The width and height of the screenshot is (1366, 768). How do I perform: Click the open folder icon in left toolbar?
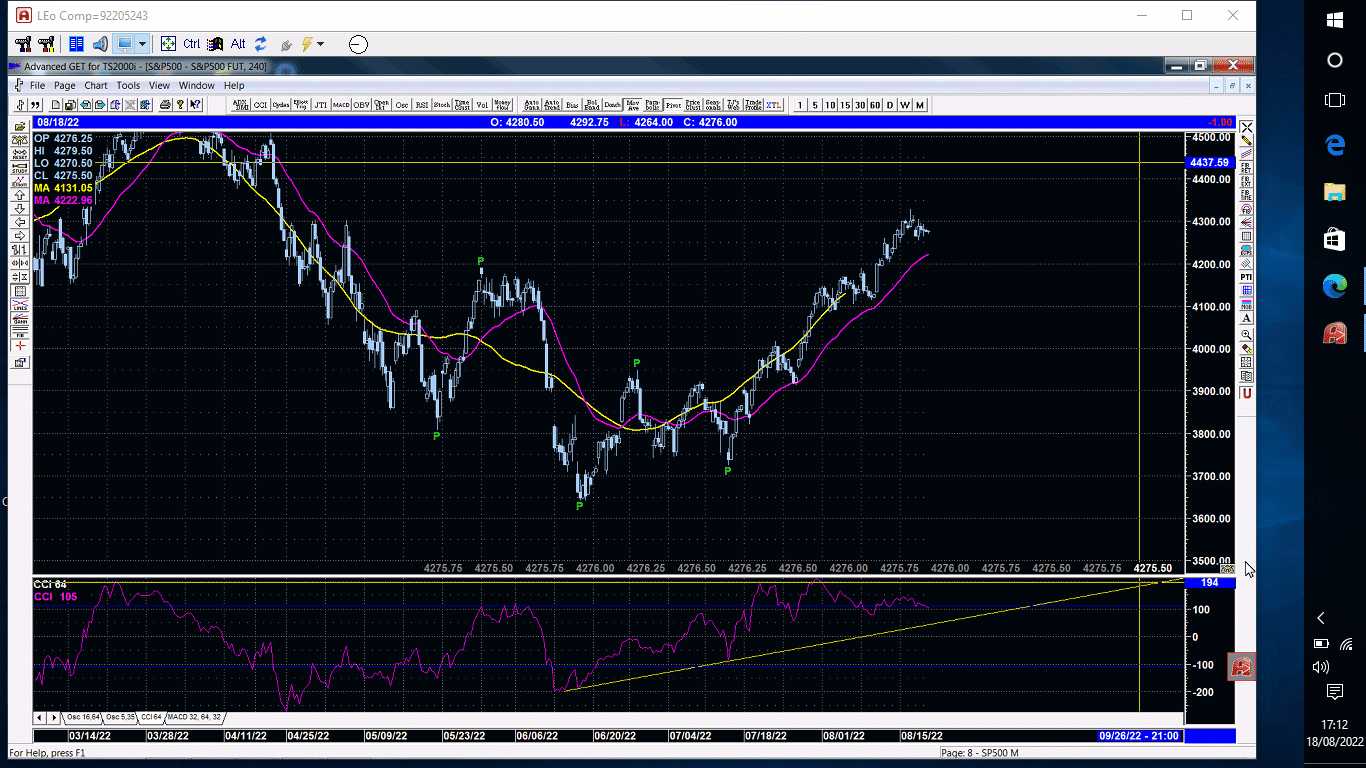click(20, 126)
